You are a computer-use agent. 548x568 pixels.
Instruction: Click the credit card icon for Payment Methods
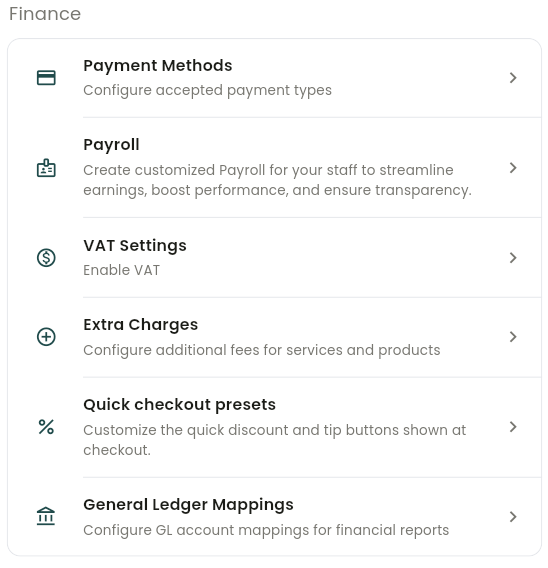(46, 78)
